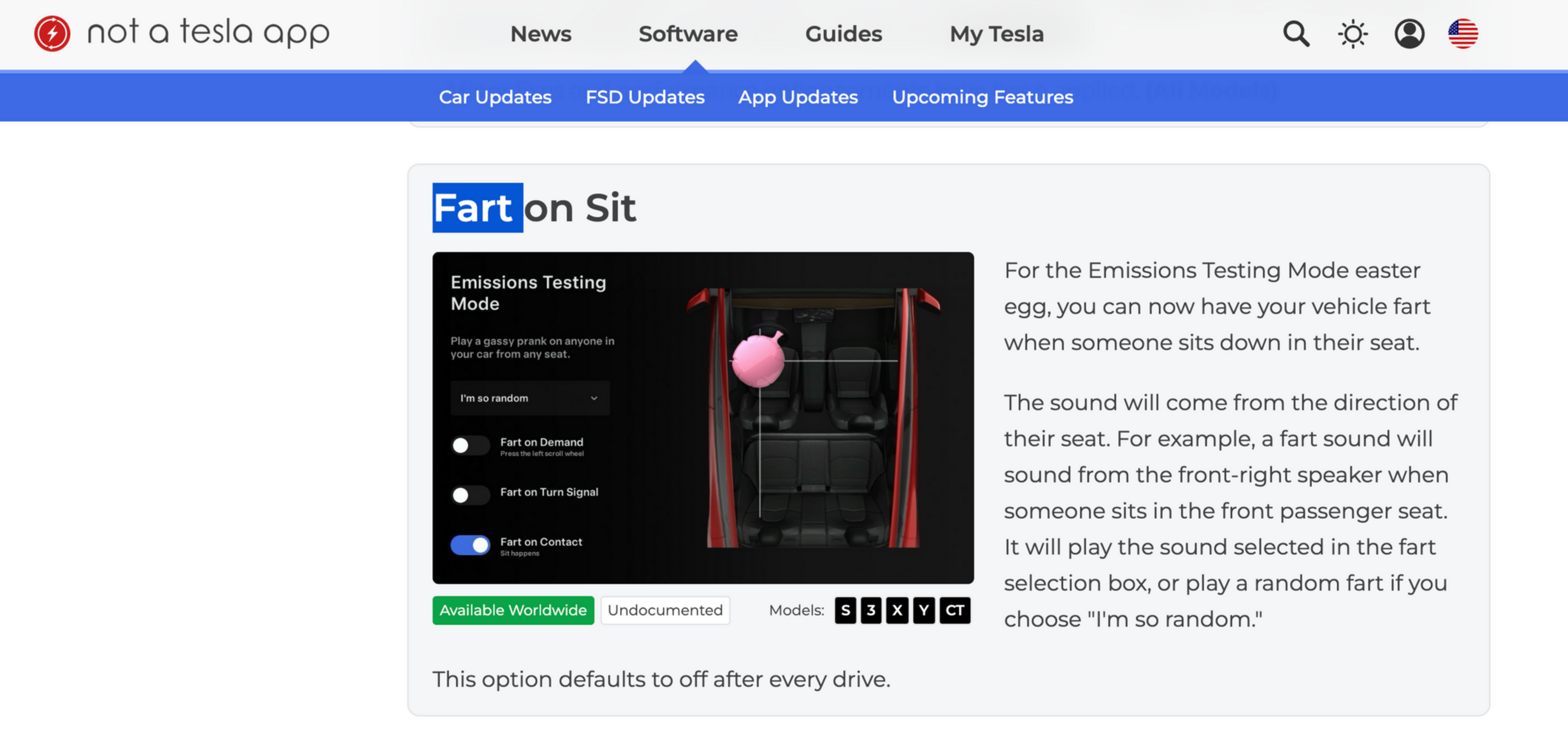This screenshot has width=1568, height=741.
Task: Click the red lightning bolt logo icon
Action: [52, 33]
